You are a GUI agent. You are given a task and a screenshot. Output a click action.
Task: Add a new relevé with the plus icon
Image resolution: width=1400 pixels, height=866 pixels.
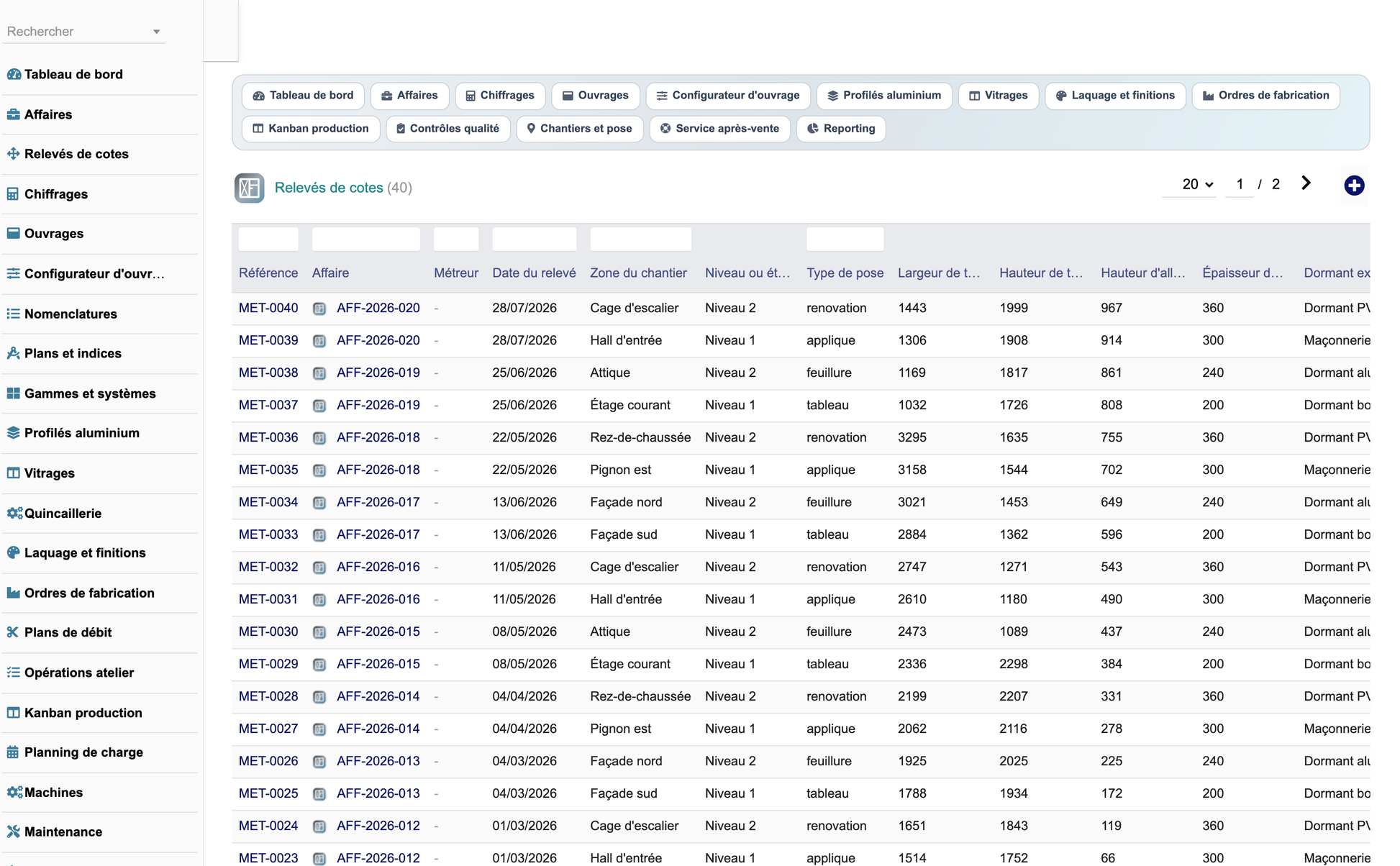(x=1354, y=186)
